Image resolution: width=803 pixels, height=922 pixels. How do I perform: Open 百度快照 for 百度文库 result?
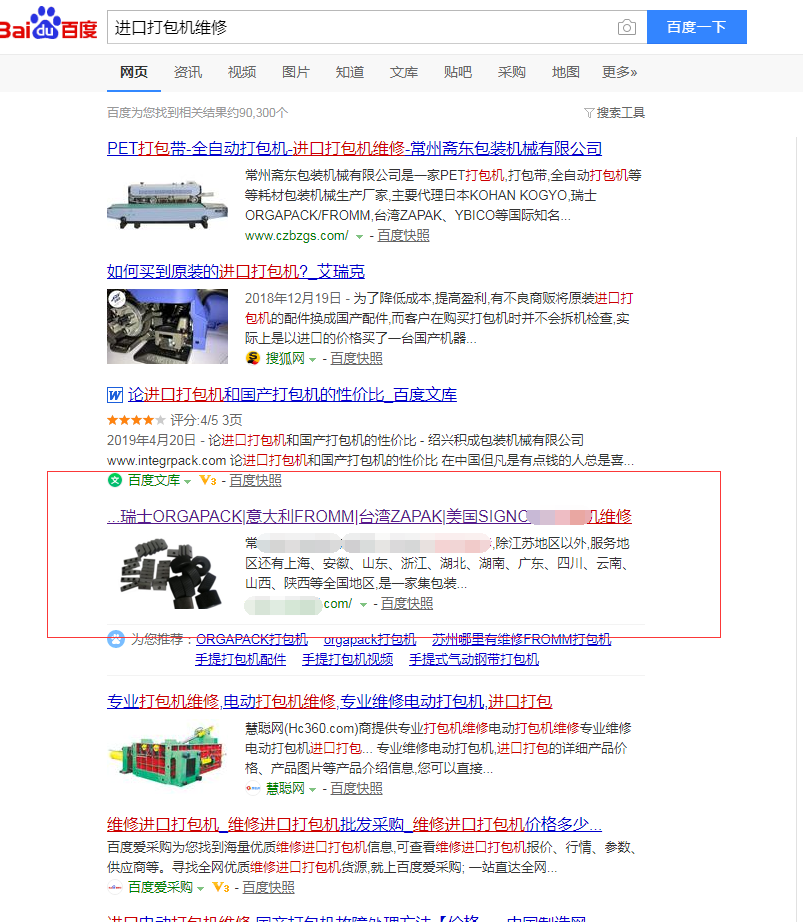click(255, 480)
